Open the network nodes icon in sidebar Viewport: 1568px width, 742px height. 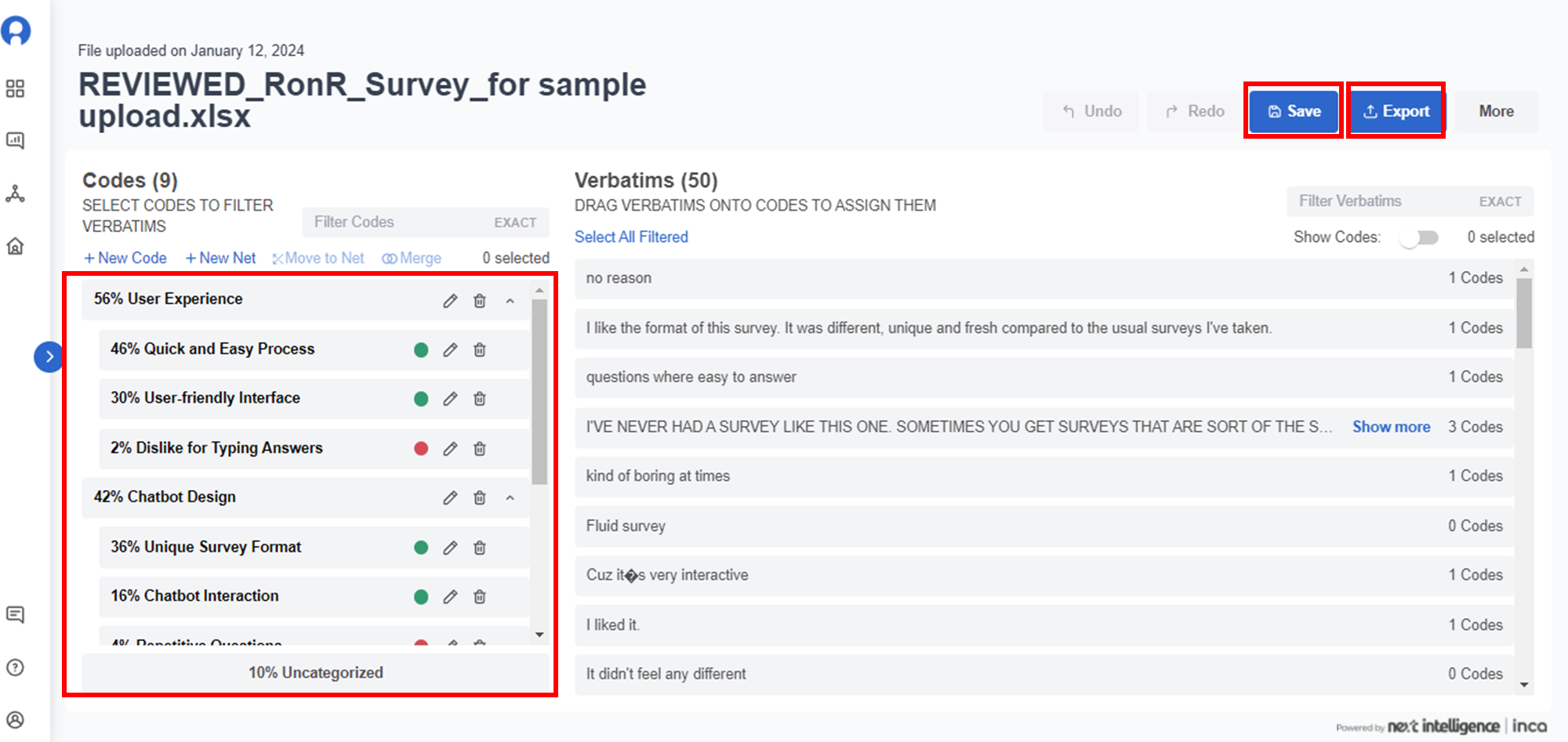tap(15, 193)
